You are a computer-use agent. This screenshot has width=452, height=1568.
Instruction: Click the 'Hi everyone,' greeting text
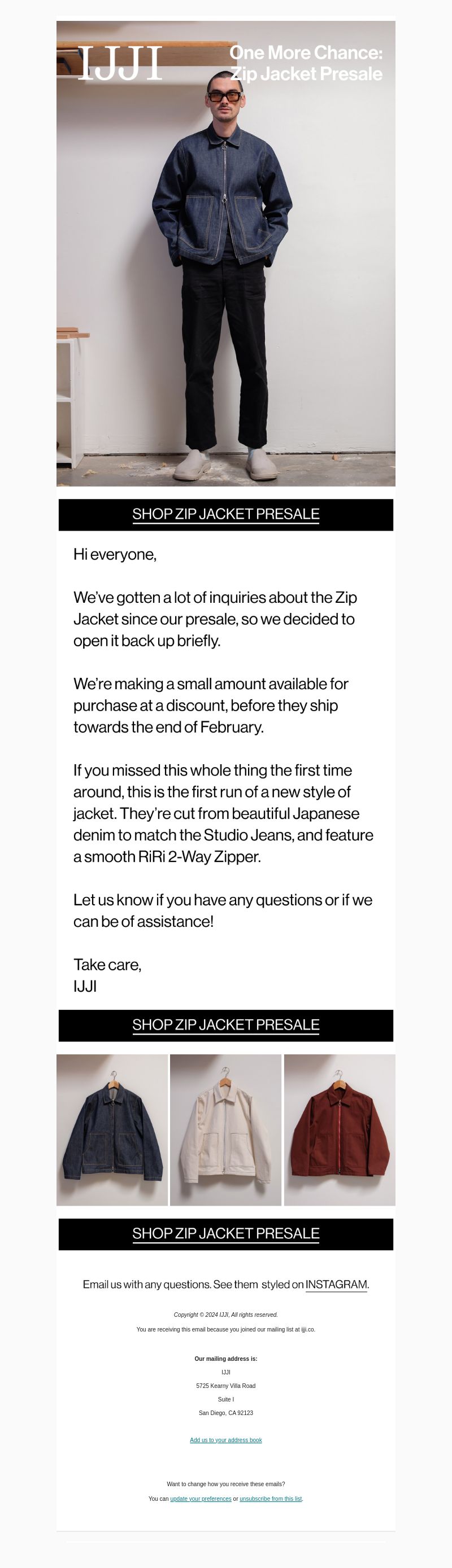click(x=115, y=554)
